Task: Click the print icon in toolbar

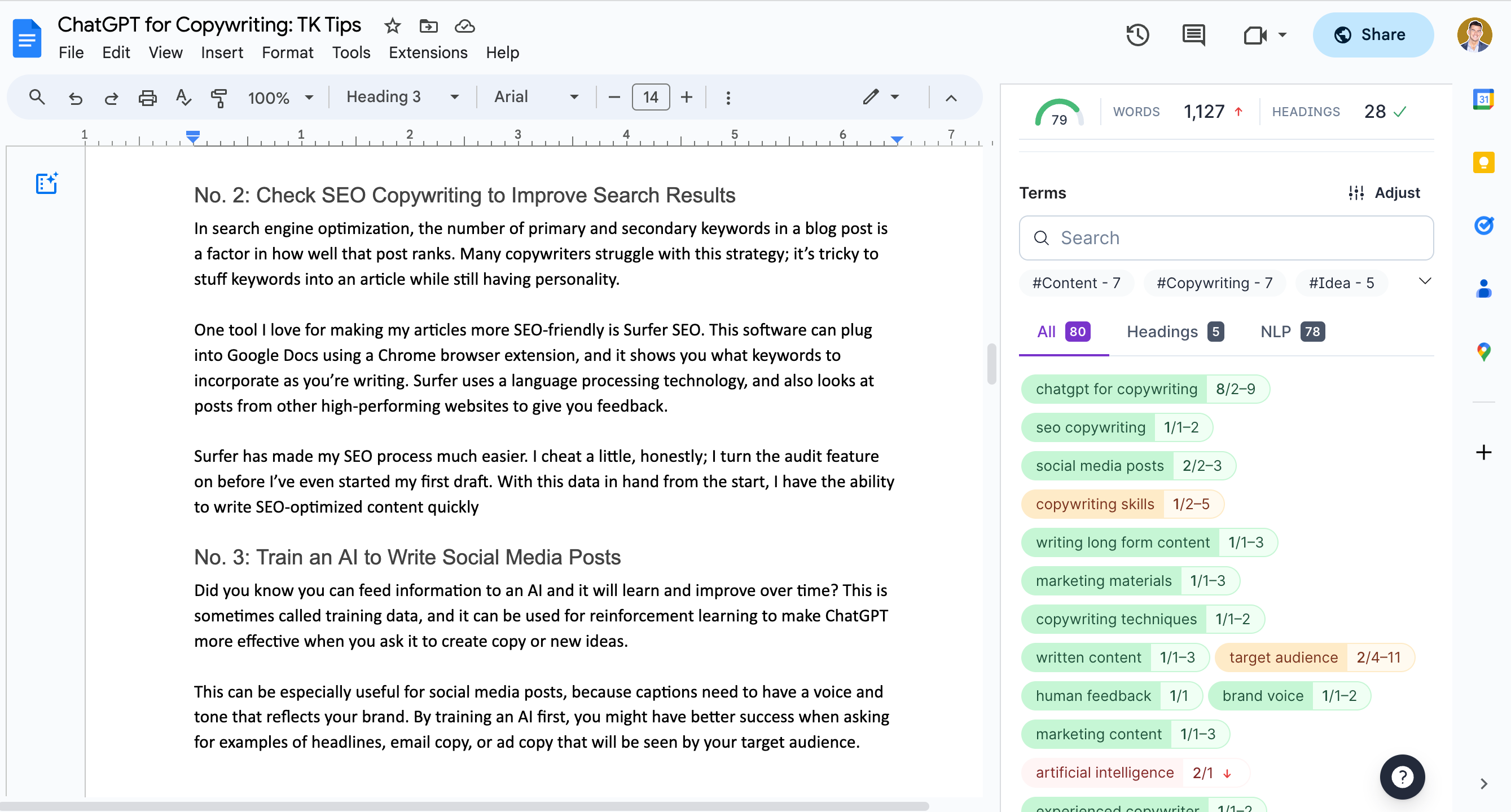Action: point(147,98)
